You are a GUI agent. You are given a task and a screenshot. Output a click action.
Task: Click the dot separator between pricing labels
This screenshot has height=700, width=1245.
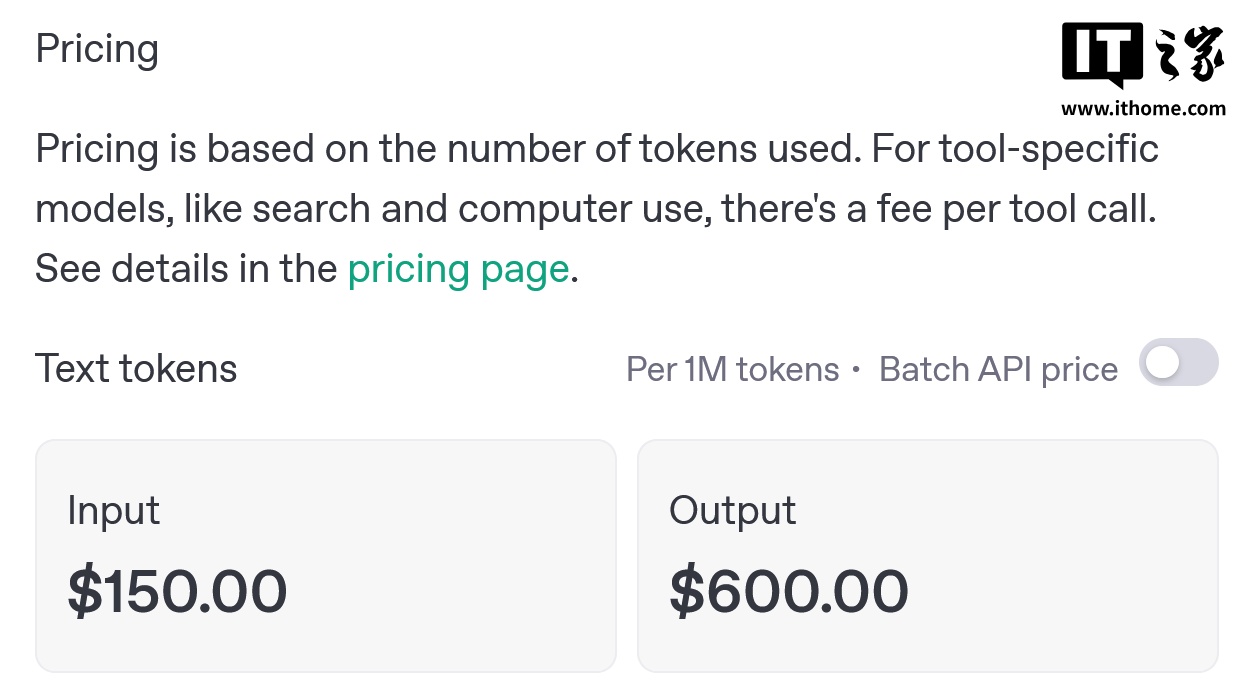[x=855, y=369]
